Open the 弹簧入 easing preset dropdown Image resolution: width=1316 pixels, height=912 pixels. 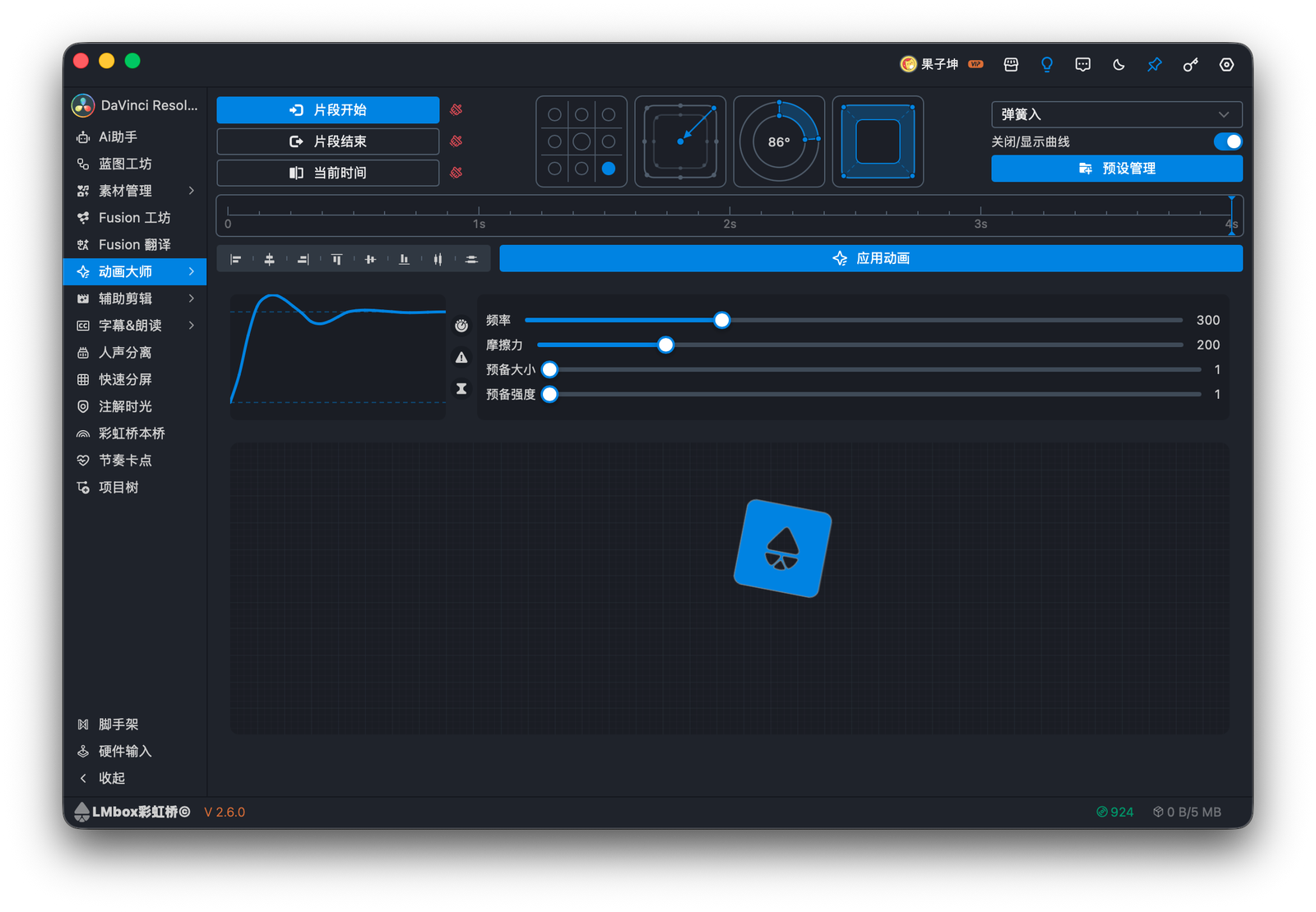(1116, 114)
